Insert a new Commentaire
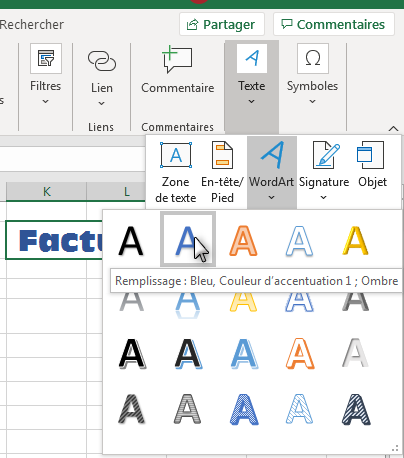This screenshot has height=458, width=404. pyautogui.click(x=177, y=70)
